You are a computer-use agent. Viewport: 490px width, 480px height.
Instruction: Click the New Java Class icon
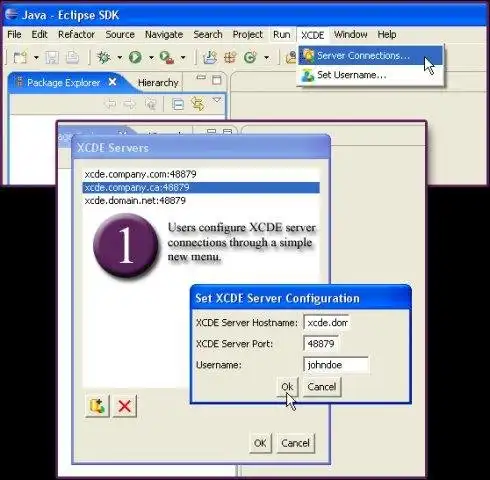point(250,58)
